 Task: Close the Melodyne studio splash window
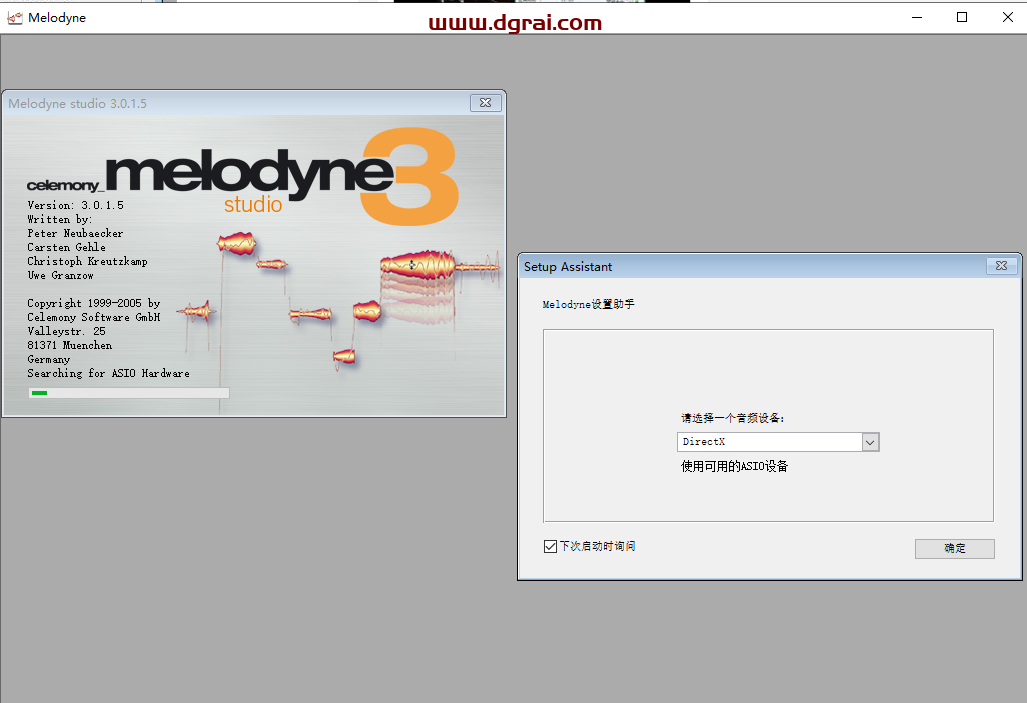[485, 103]
